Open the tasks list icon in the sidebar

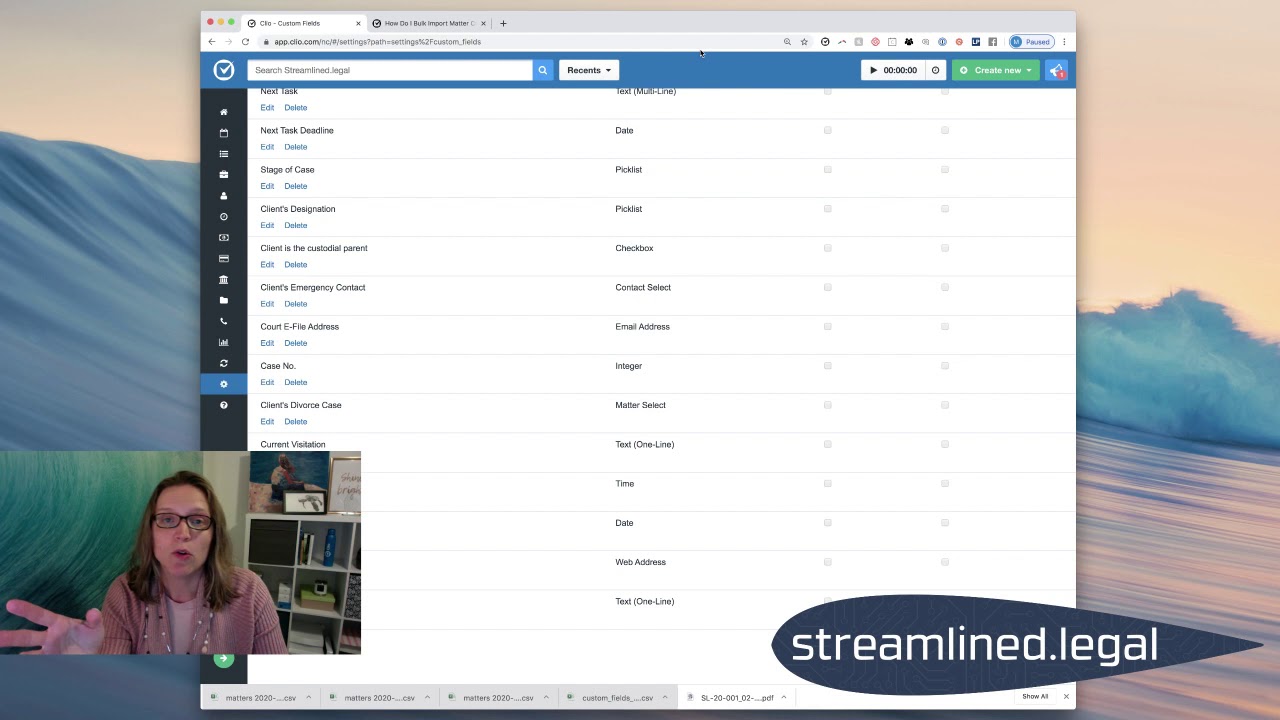[224, 154]
